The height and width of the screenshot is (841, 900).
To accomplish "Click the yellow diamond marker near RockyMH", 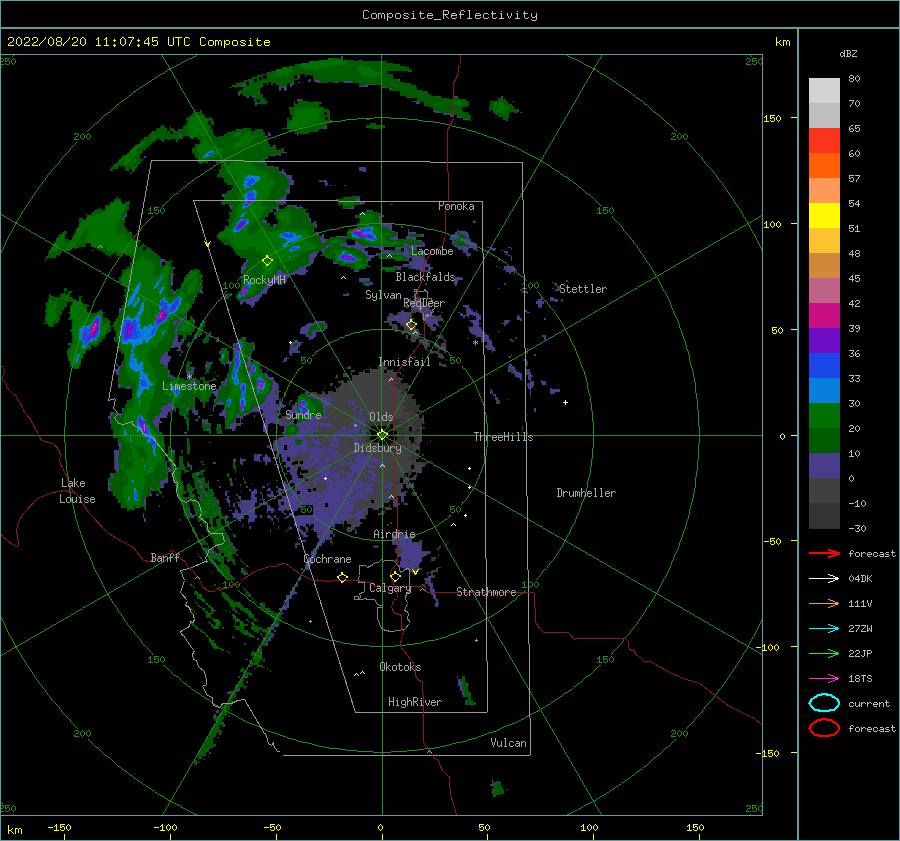I will pyautogui.click(x=267, y=261).
